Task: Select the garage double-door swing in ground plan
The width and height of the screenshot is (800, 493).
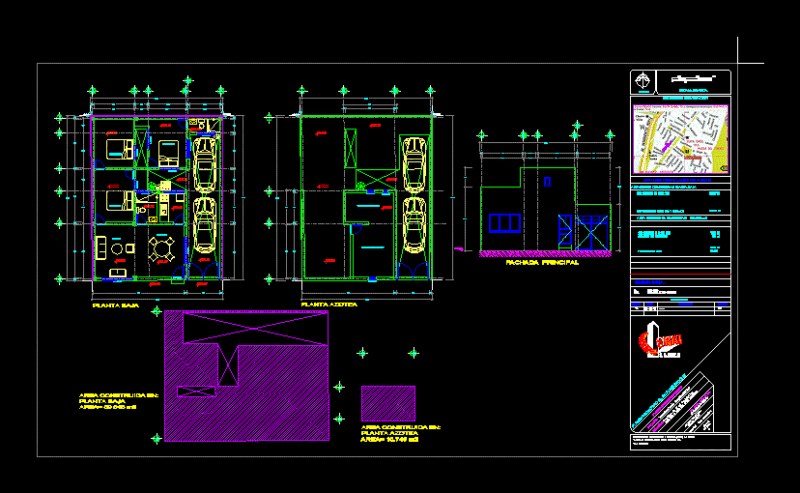Action: [204, 269]
